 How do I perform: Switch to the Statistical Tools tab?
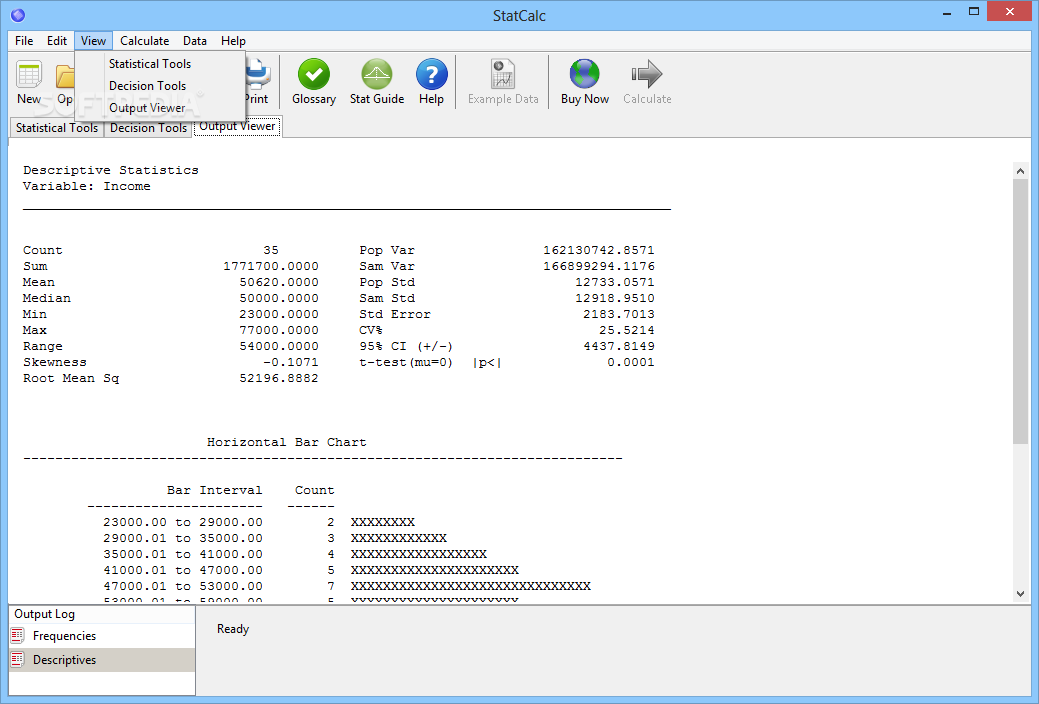[56, 128]
